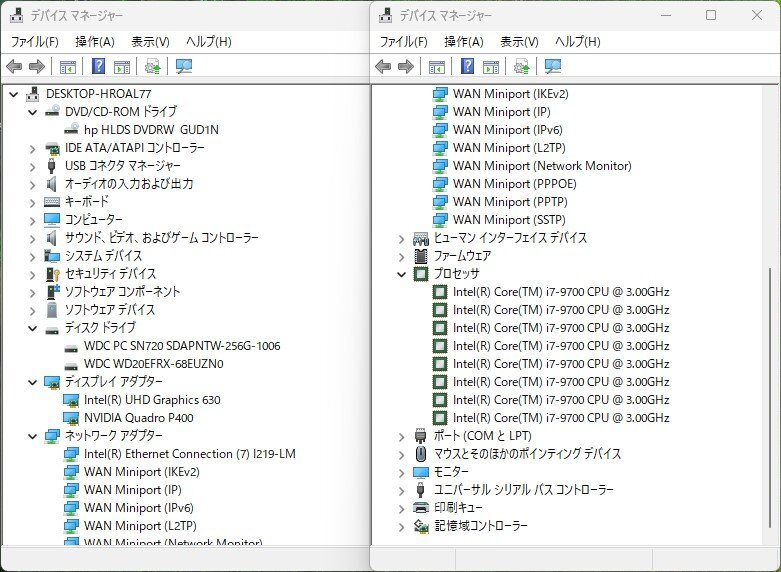Open 操作(A) menu in left window

pos(95,42)
